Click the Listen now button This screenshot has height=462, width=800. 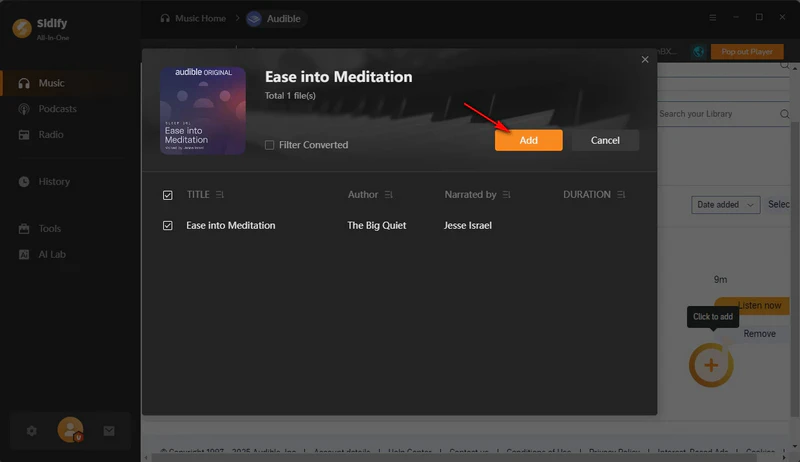click(752, 305)
